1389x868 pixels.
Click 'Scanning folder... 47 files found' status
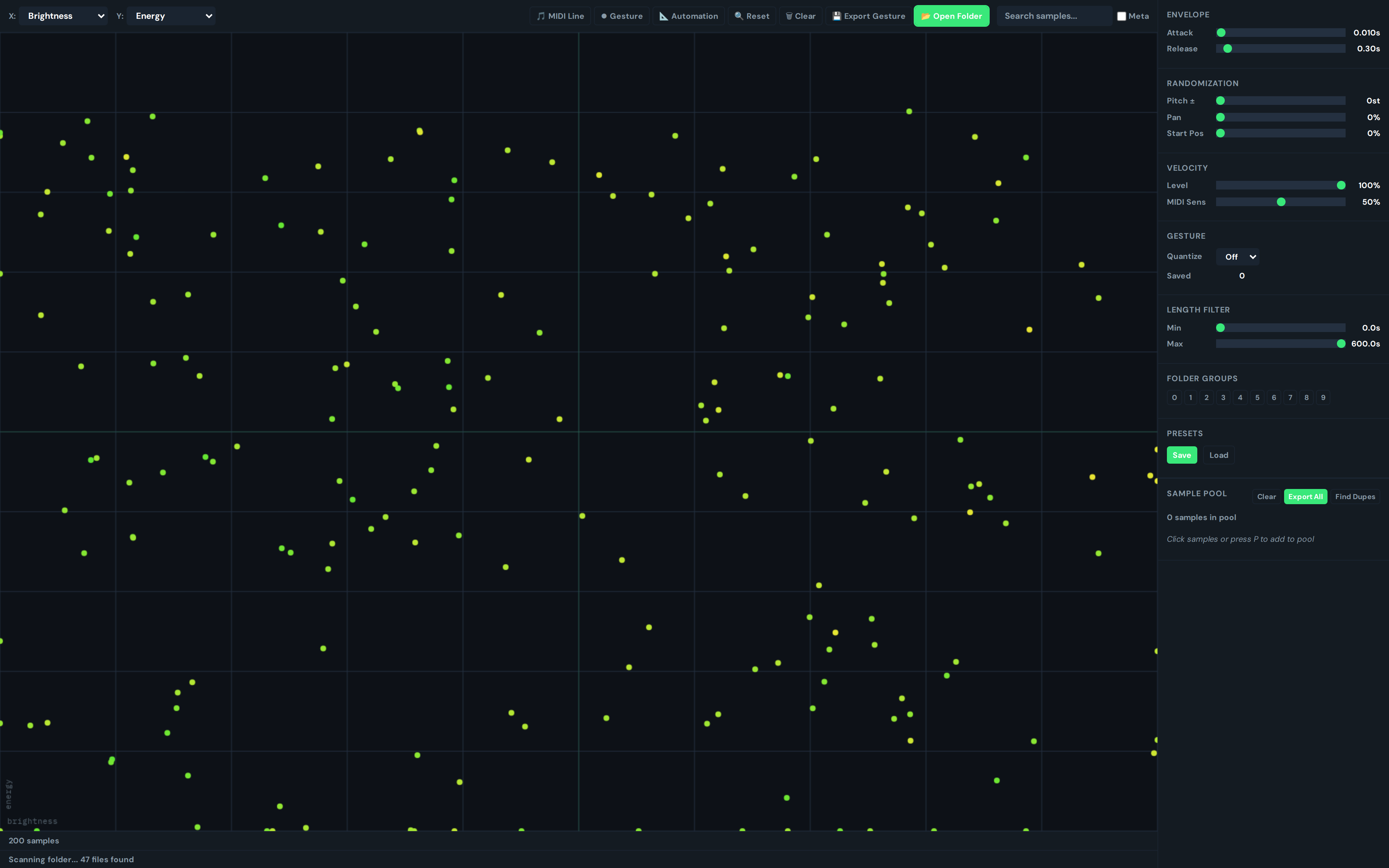point(71,859)
